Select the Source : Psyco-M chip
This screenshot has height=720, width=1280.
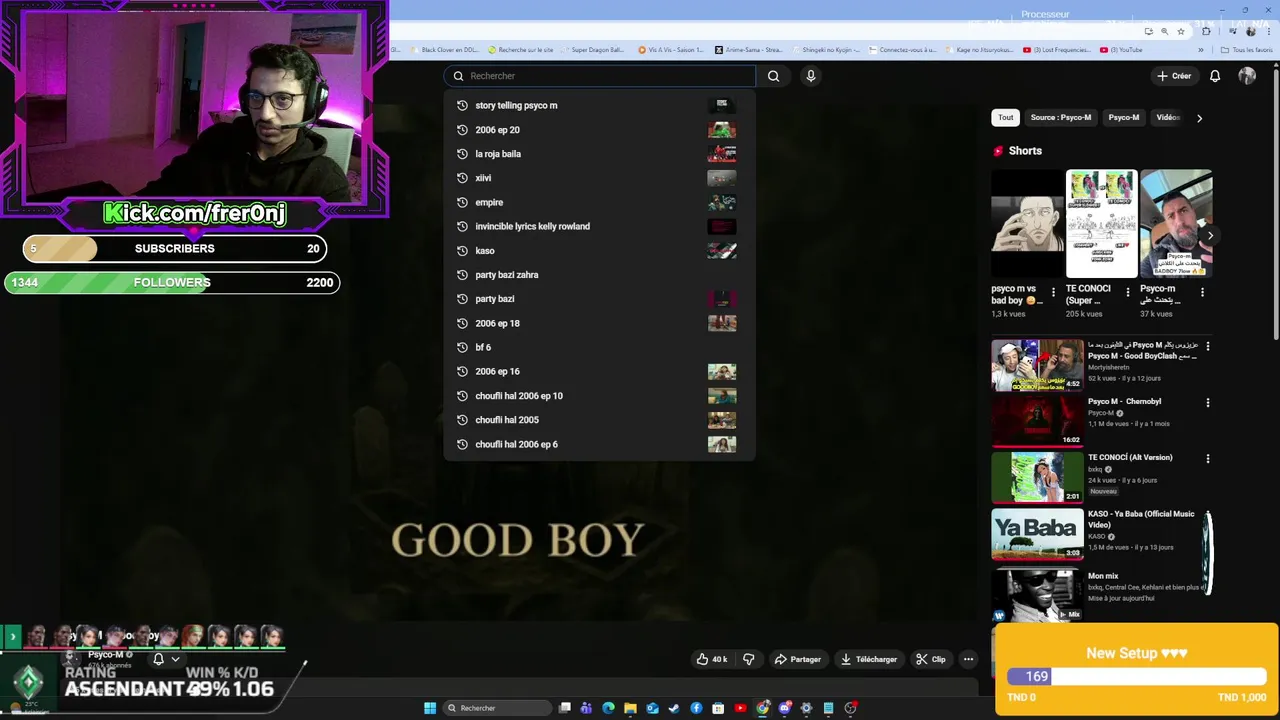tap(1061, 118)
